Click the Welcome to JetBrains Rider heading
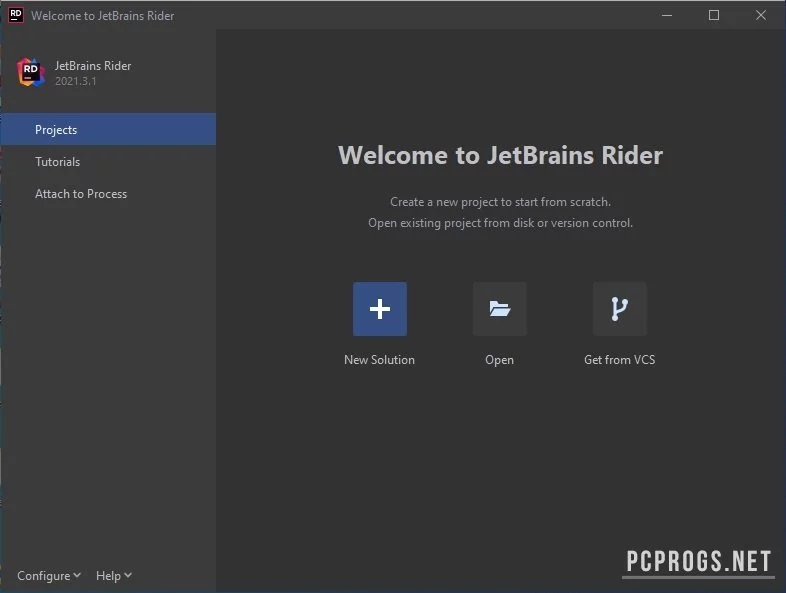Image resolution: width=786 pixels, height=593 pixels. click(500, 155)
